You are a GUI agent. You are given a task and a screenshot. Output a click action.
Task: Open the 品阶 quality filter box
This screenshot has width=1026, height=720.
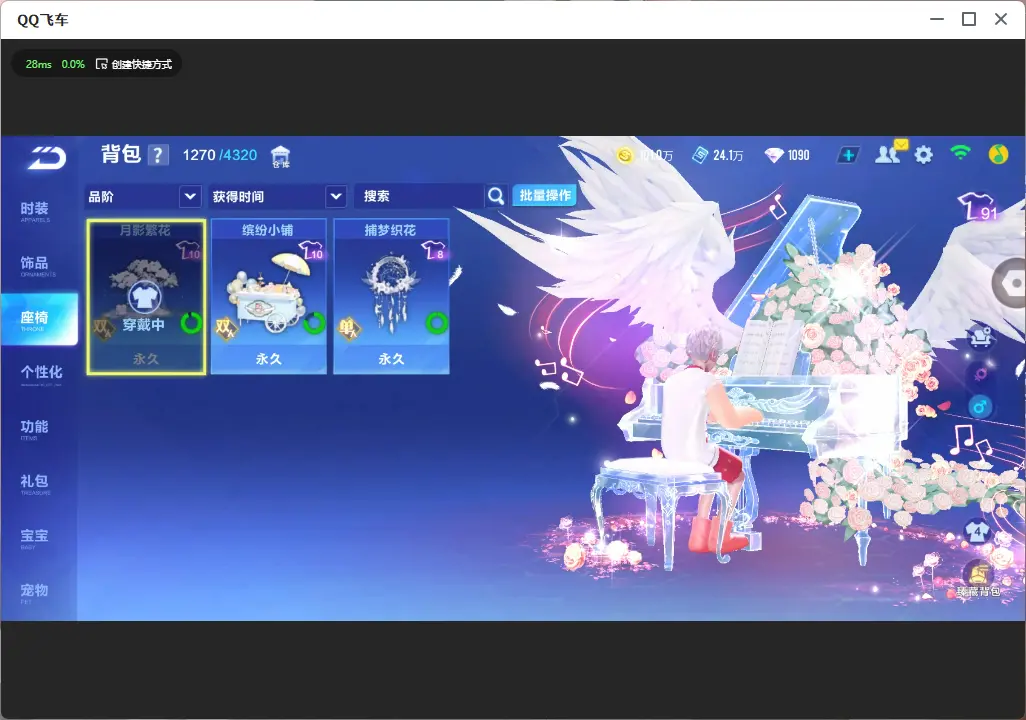143,196
